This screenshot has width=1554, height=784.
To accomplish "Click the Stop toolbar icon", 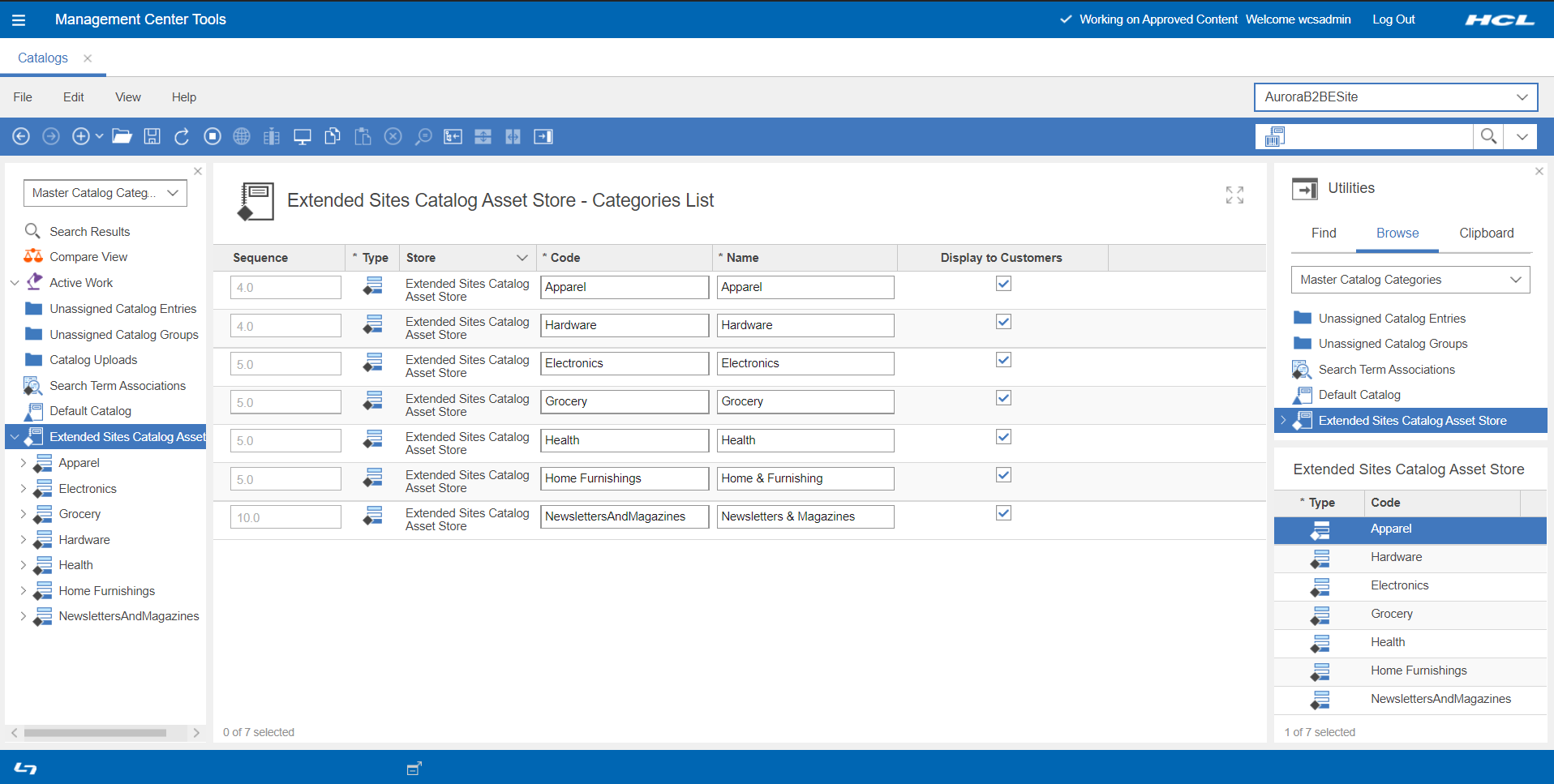I will 212,136.
